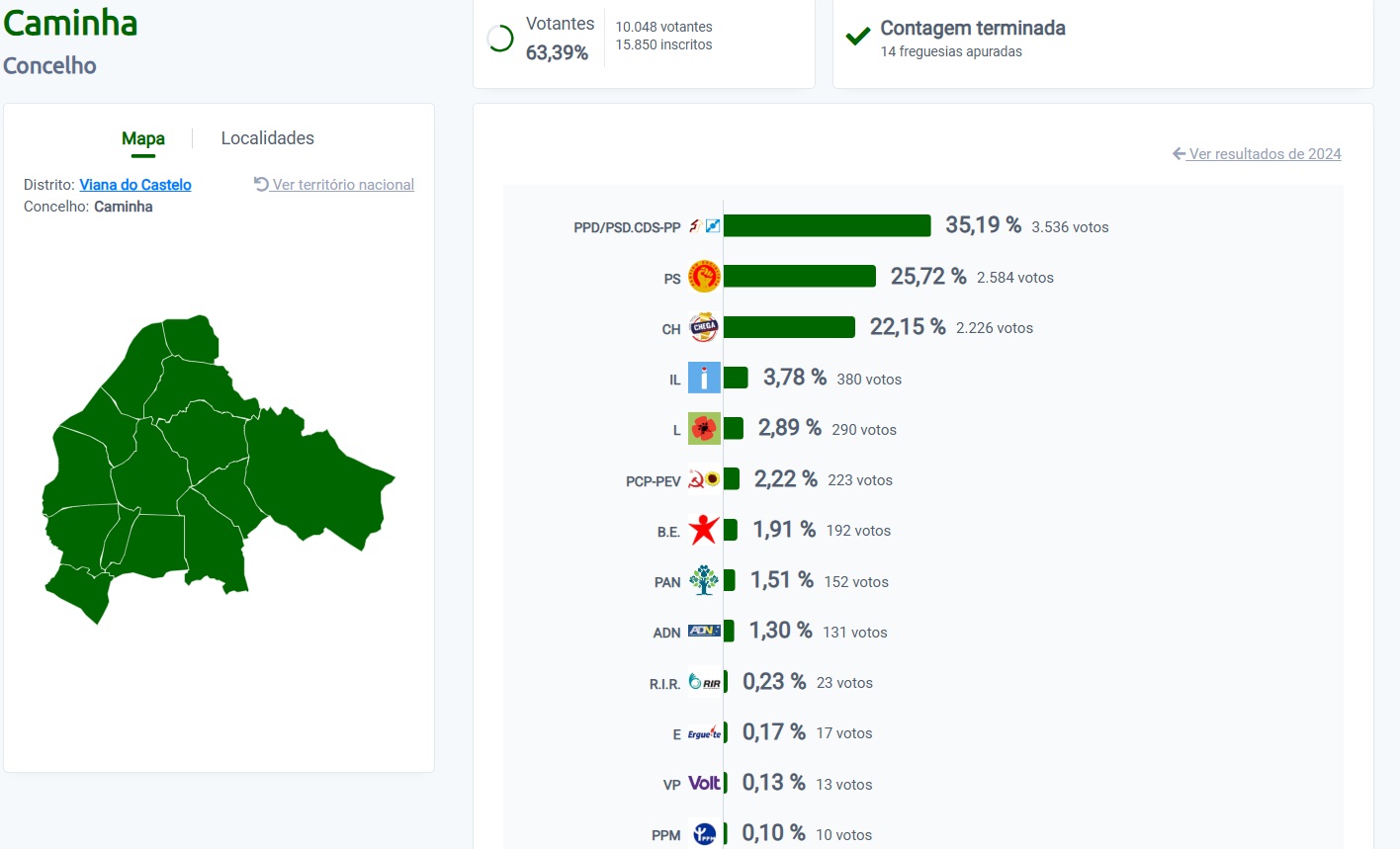Screen dimensions: 1400x849
Task: Click the ADN party logo
Action: [704, 631]
